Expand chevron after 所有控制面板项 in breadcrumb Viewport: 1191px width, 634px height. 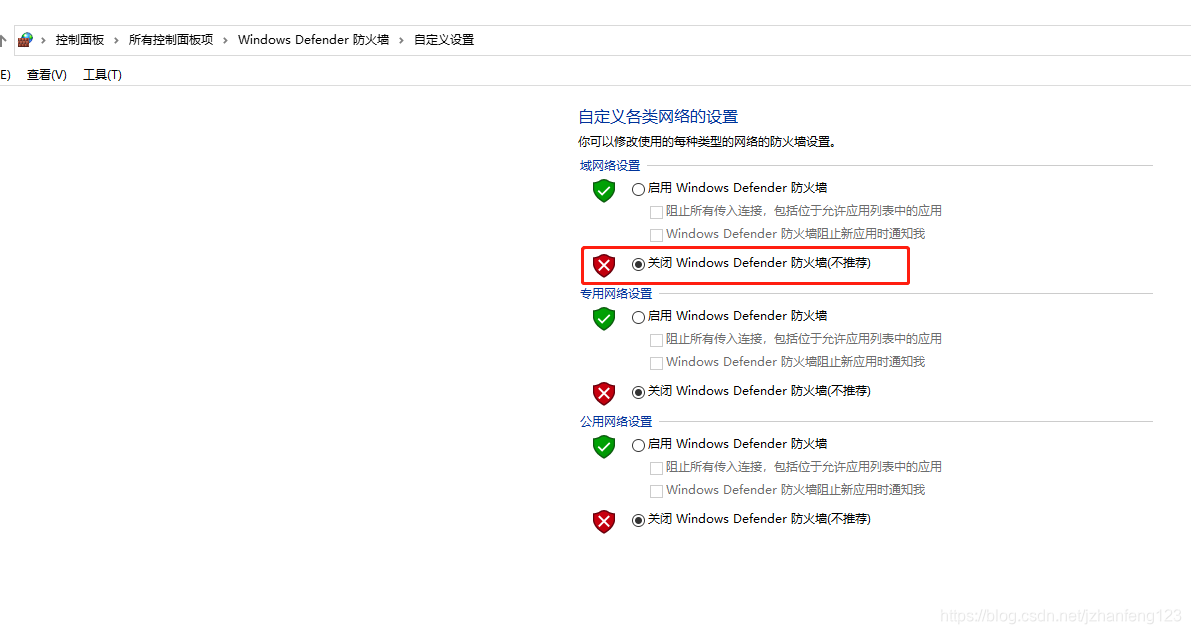pos(225,40)
